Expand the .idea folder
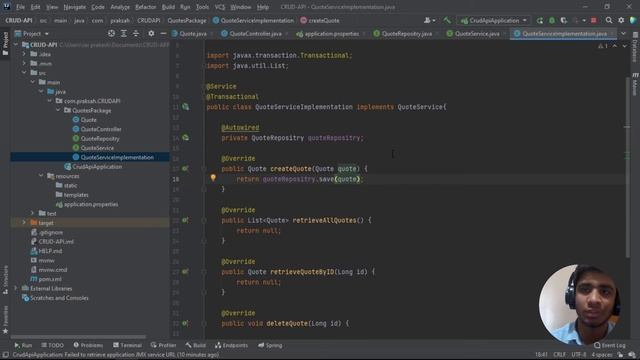 [24, 54]
